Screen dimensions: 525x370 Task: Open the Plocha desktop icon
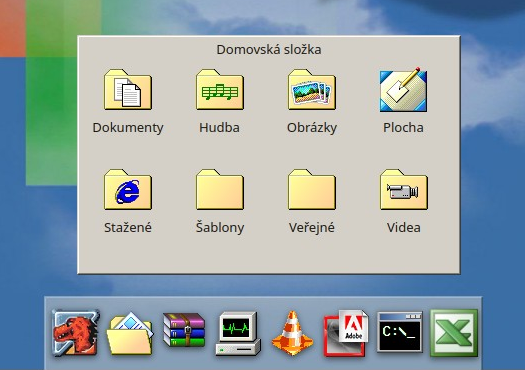point(403,90)
